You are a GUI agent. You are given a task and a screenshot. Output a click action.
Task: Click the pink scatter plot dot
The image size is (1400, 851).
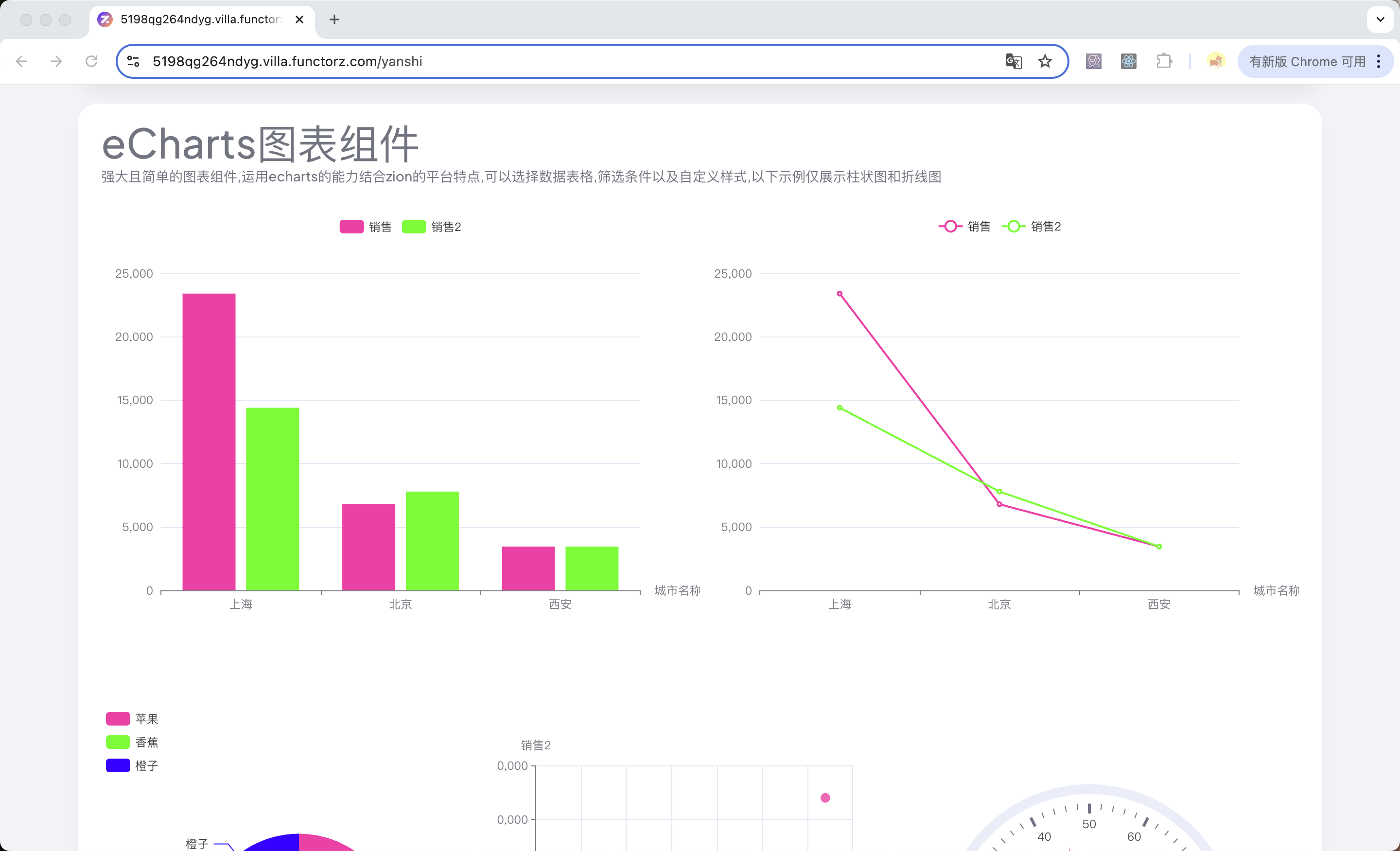825,798
